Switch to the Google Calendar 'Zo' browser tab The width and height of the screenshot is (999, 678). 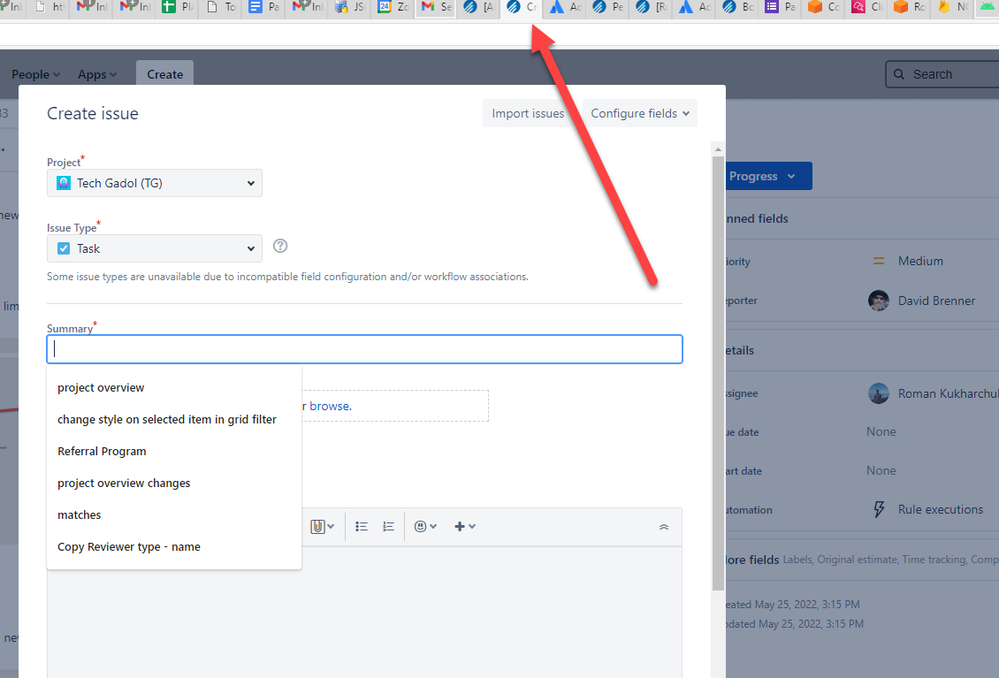tap(393, 7)
